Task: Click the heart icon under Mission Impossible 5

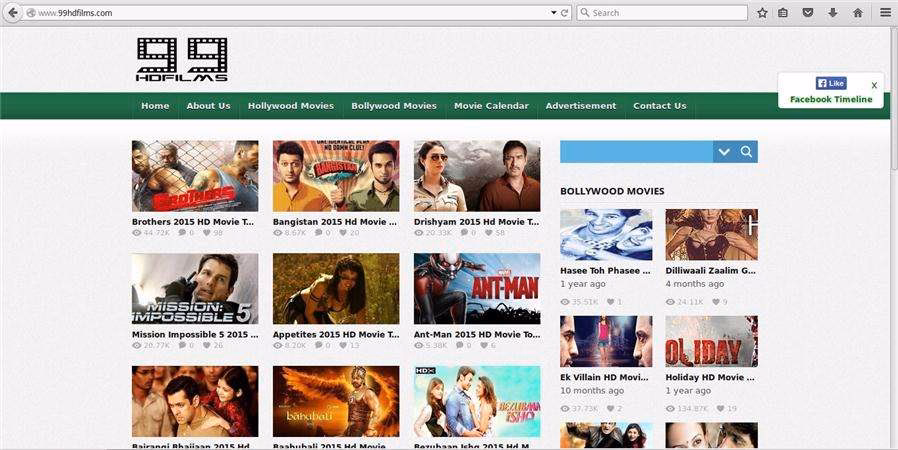Action: (x=206, y=346)
